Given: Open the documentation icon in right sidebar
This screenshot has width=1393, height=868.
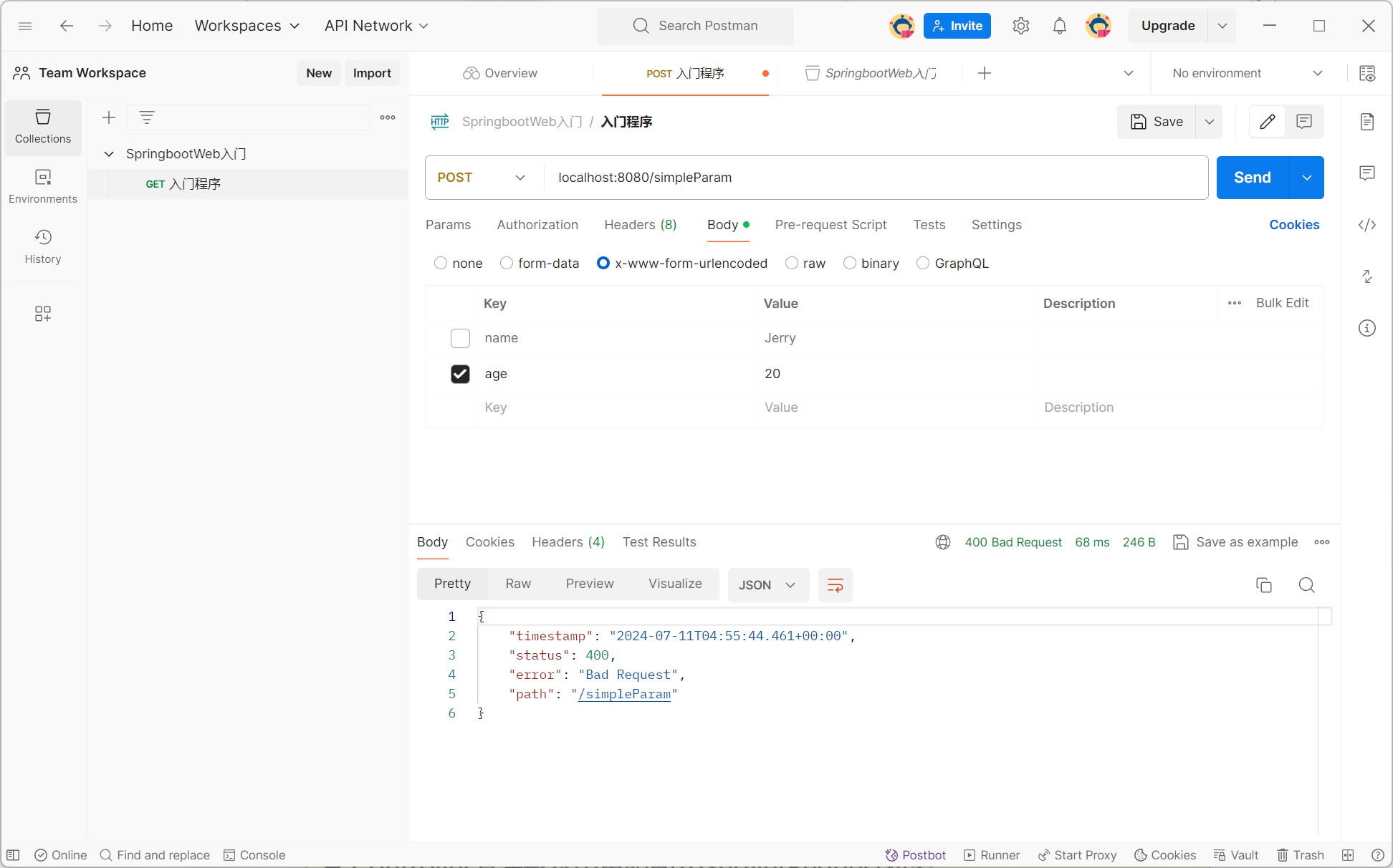Looking at the screenshot, I should pos(1367,122).
